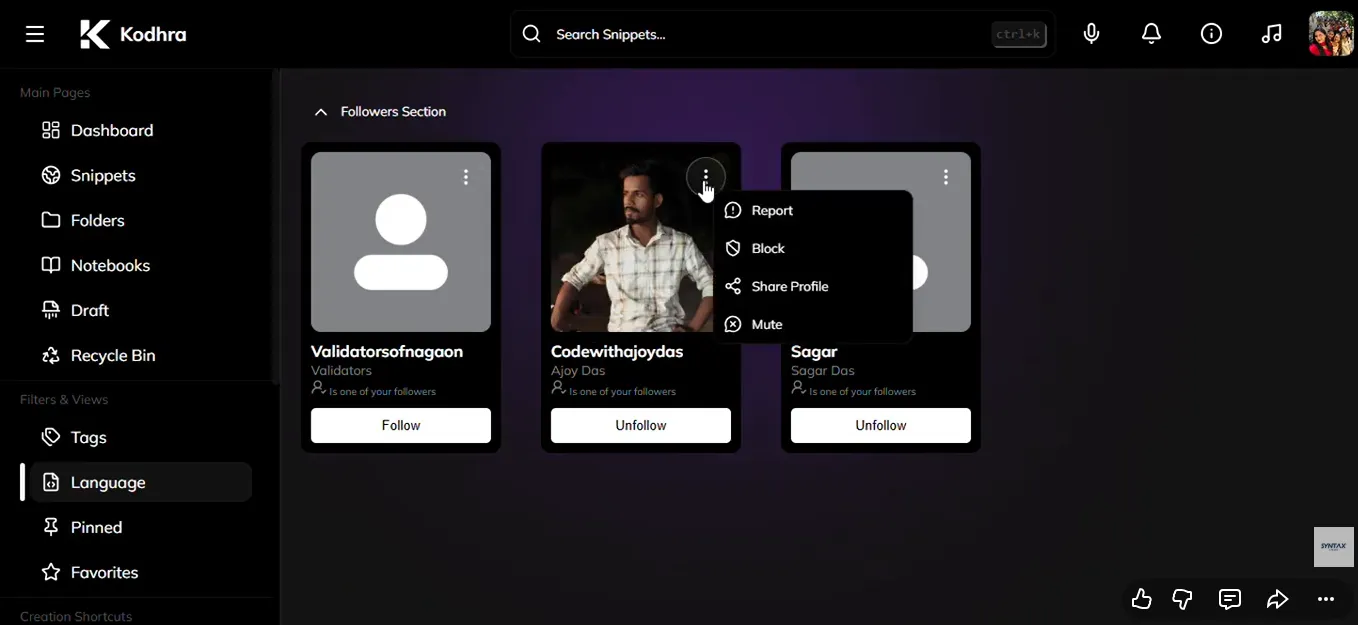This screenshot has width=1358, height=625.
Task: Click the share arrow icon
Action: 1277,599
